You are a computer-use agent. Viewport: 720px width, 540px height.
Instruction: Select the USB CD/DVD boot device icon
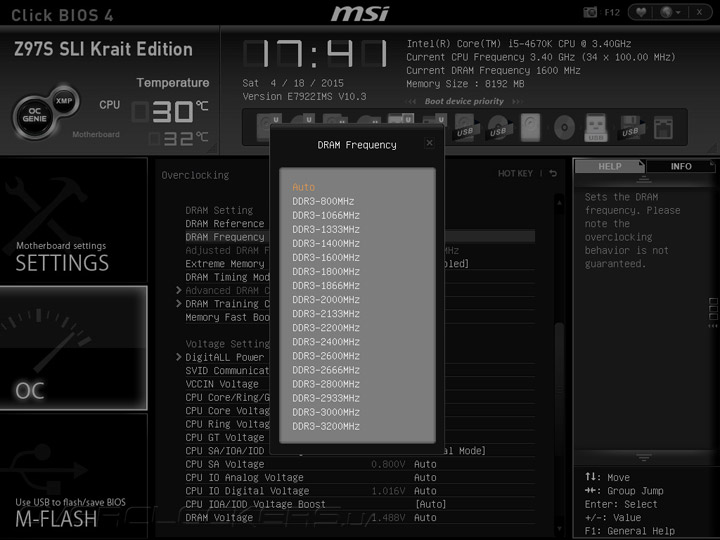point(498,128)
